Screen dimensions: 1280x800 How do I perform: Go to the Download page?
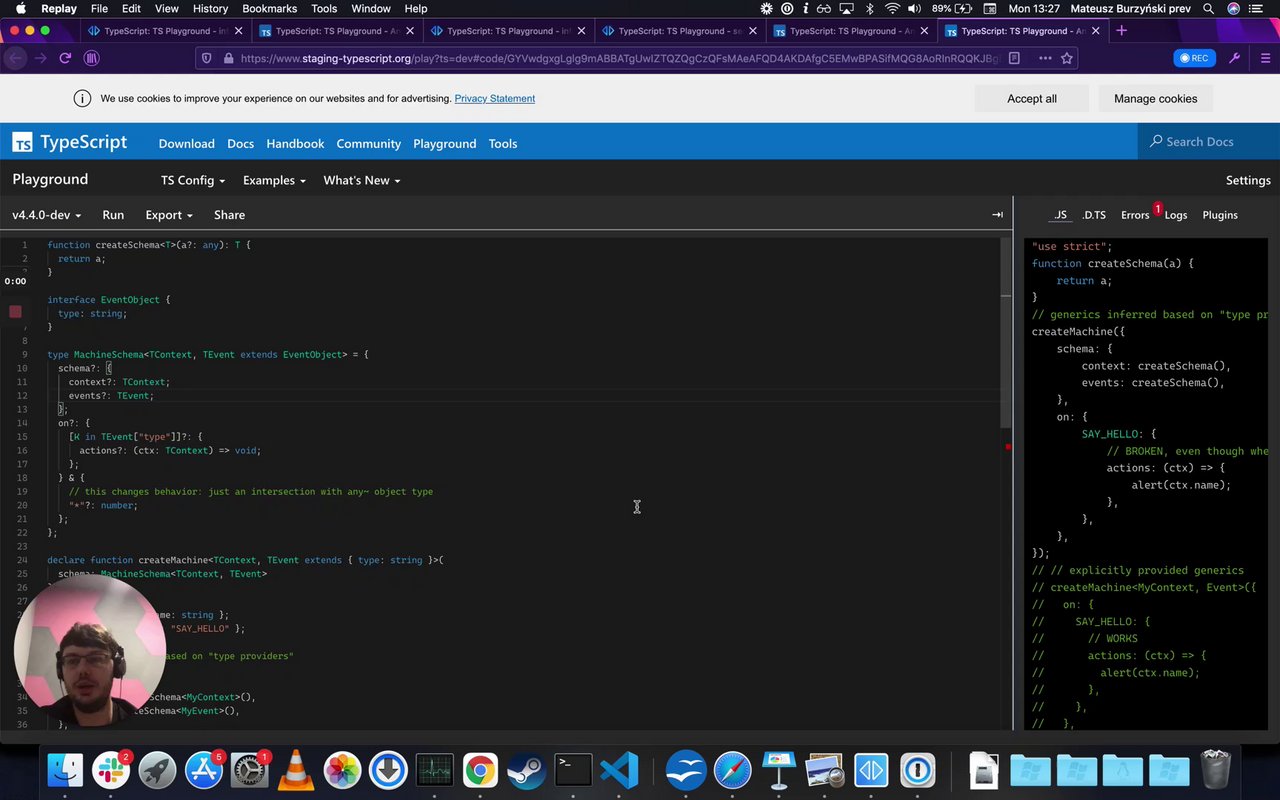click(x=187, y=143)
